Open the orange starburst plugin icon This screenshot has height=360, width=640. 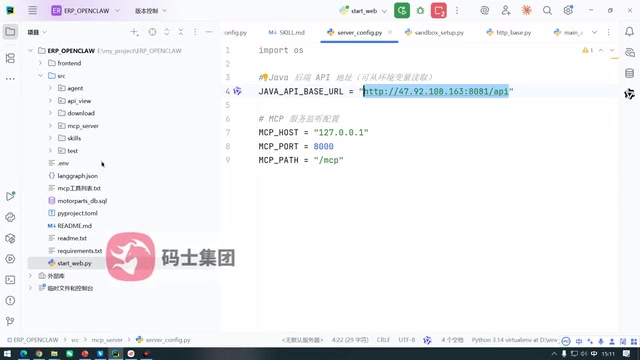coord(527,11)
